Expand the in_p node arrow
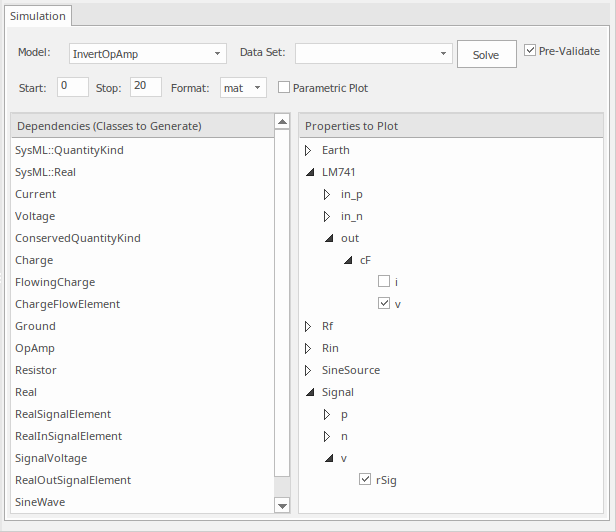The height and width of the screenshot is (532, 616). click(327, 194)
